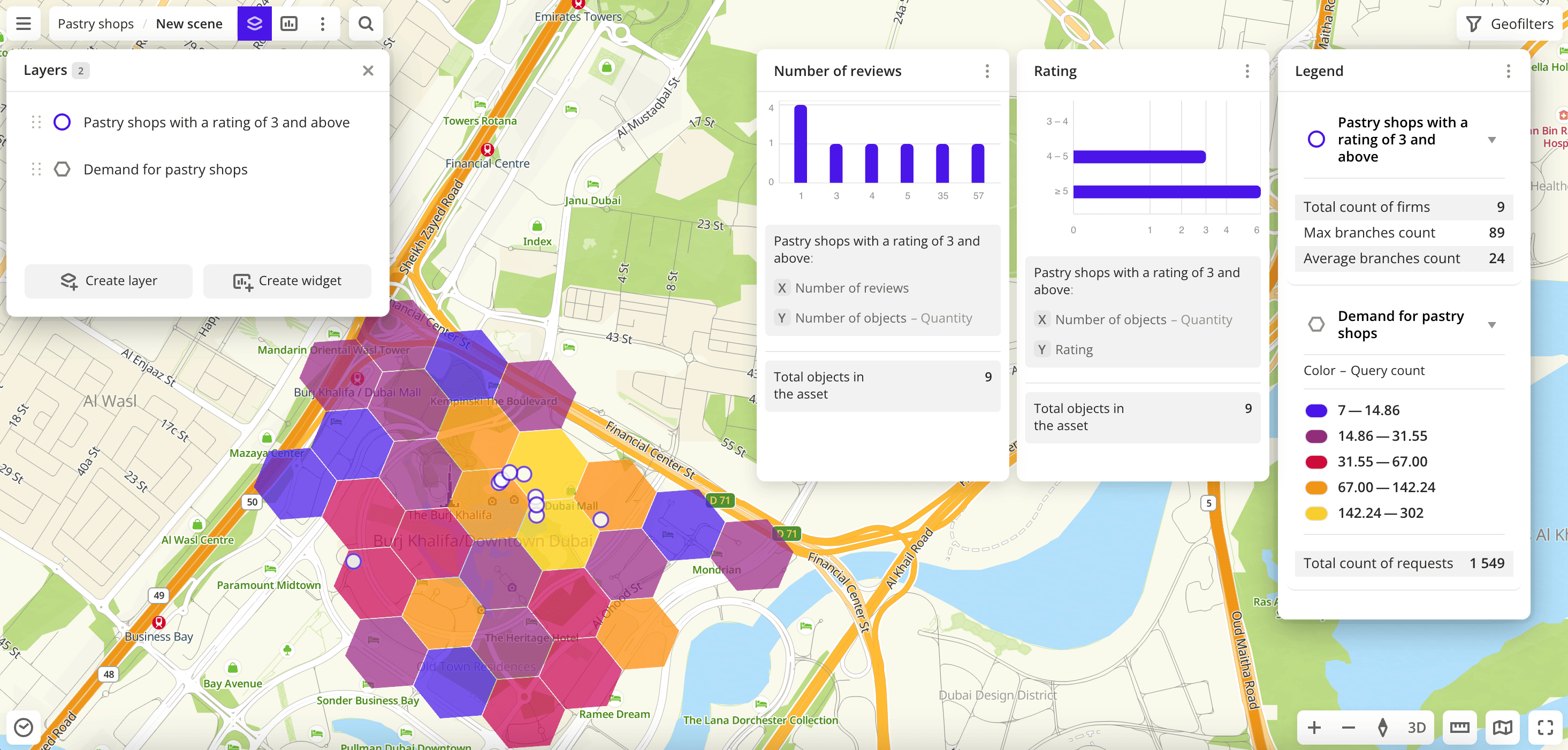Collapse Pastry shops legend section
The width and height of the screenshot is (1568, 750).
pyautogui.click(x=1492, y=140)
